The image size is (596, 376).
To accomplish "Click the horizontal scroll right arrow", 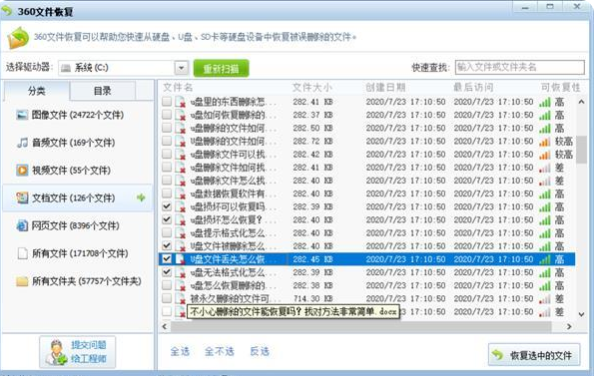I will pyautogui.click(x=569, y=327).
